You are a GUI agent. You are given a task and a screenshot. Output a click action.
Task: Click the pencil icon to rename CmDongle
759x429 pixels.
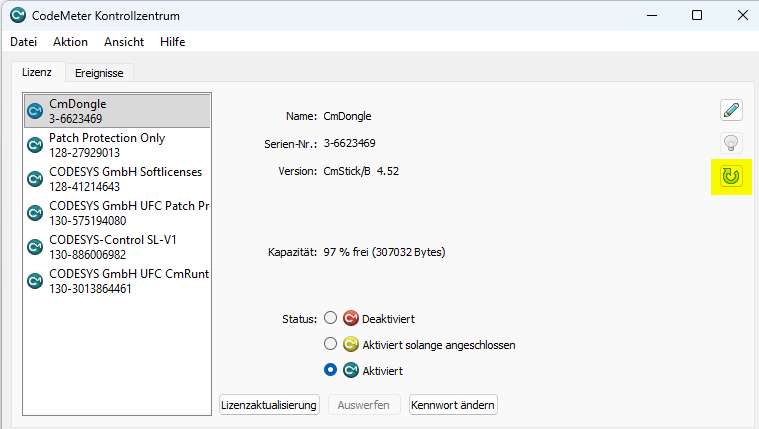[x=732, y=111]
